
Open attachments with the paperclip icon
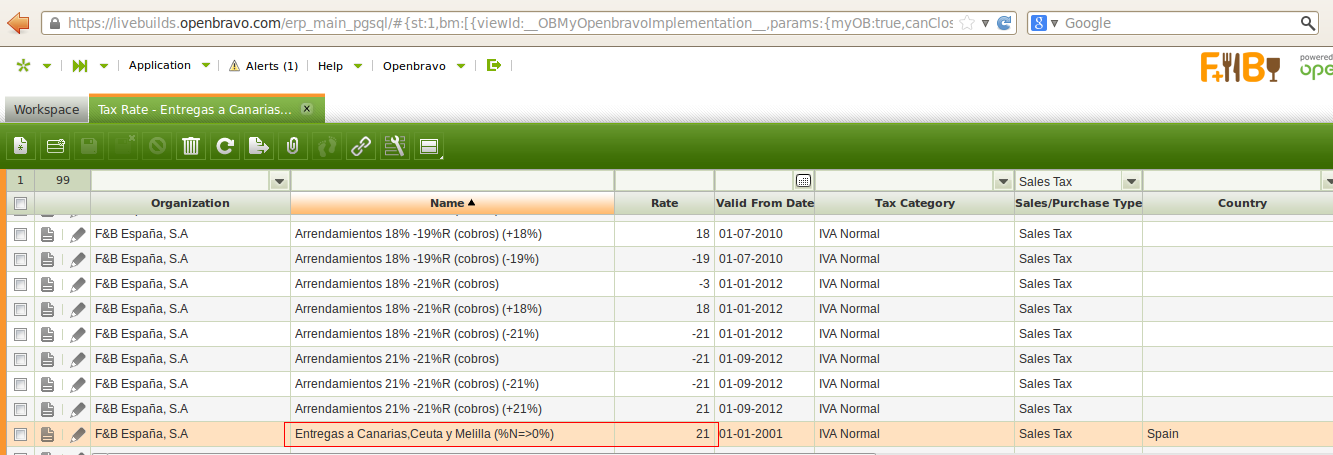click(292, 147)
